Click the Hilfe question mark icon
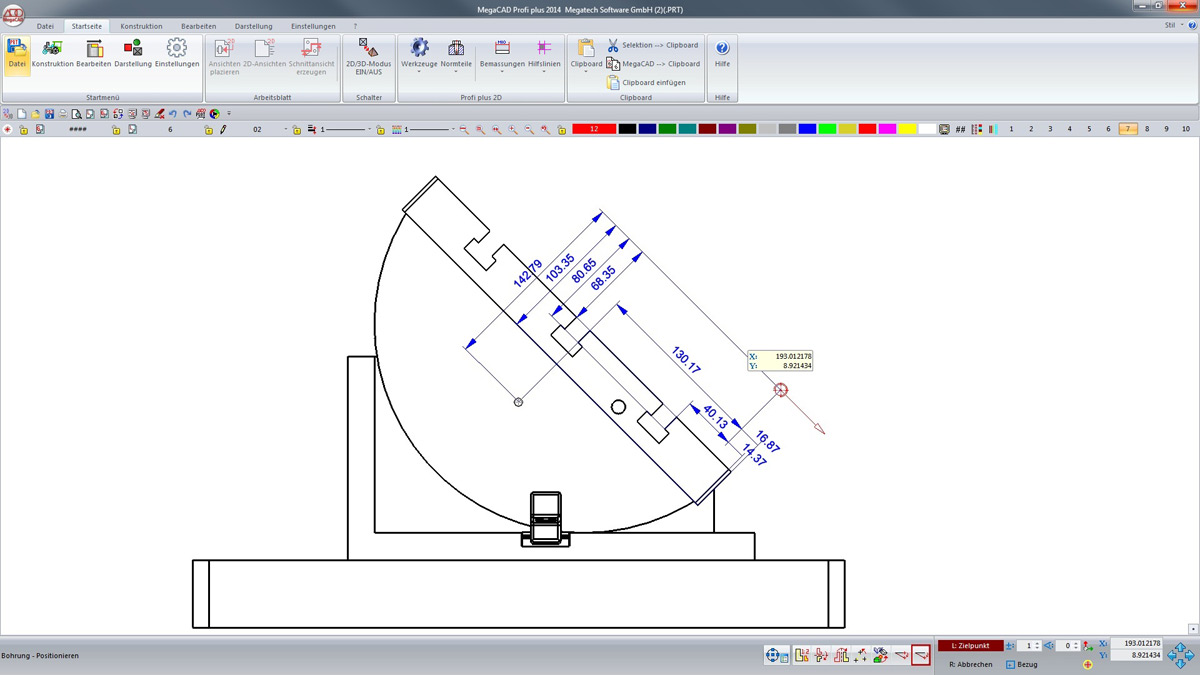The width and height of the screenshot is (1200, 675). coord(722,48)
